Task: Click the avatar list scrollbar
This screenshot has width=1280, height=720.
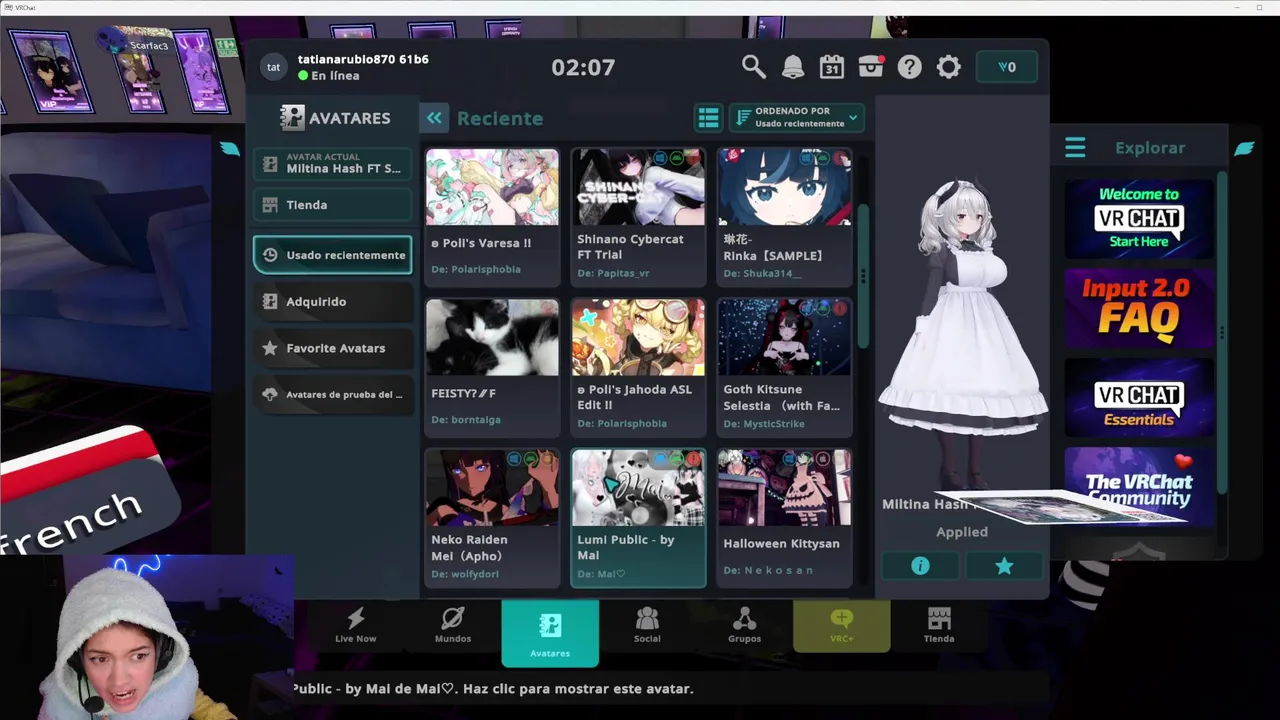Action: coord(862,277)
